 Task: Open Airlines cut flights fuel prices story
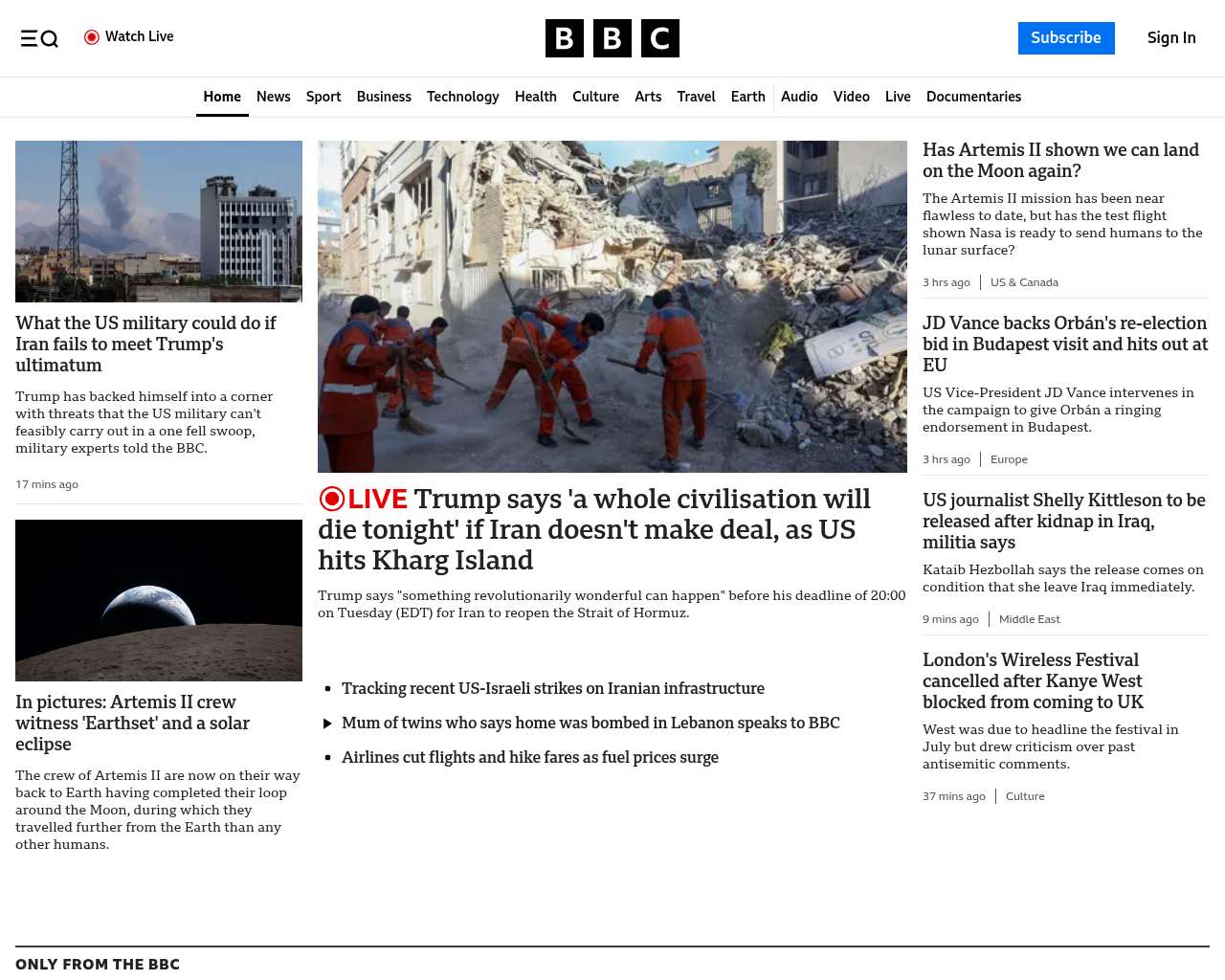point(529,757)
